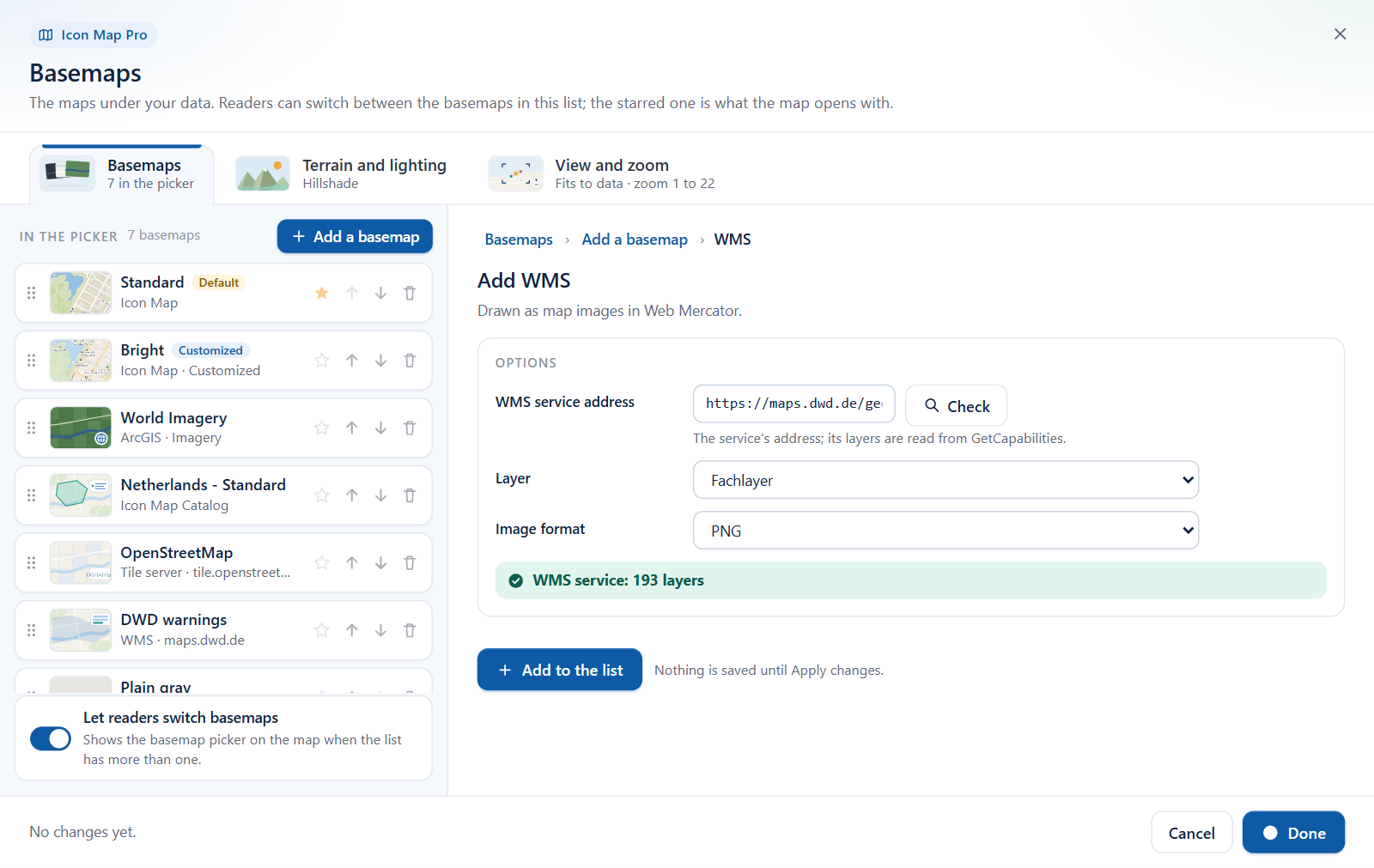Move Bright basemap up
The image size is (1374, 868).
352,361
